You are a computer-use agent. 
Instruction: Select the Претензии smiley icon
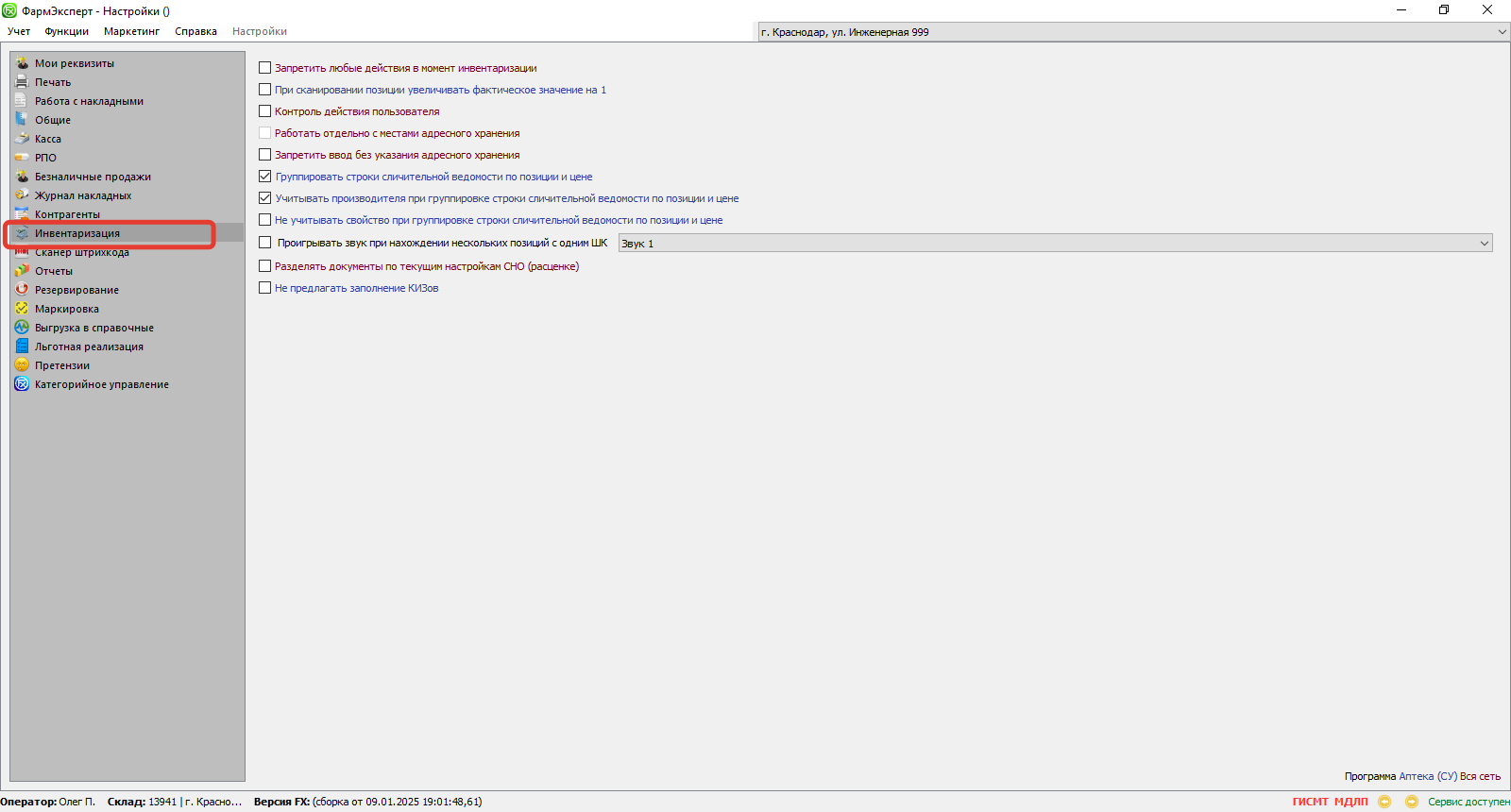22,365
